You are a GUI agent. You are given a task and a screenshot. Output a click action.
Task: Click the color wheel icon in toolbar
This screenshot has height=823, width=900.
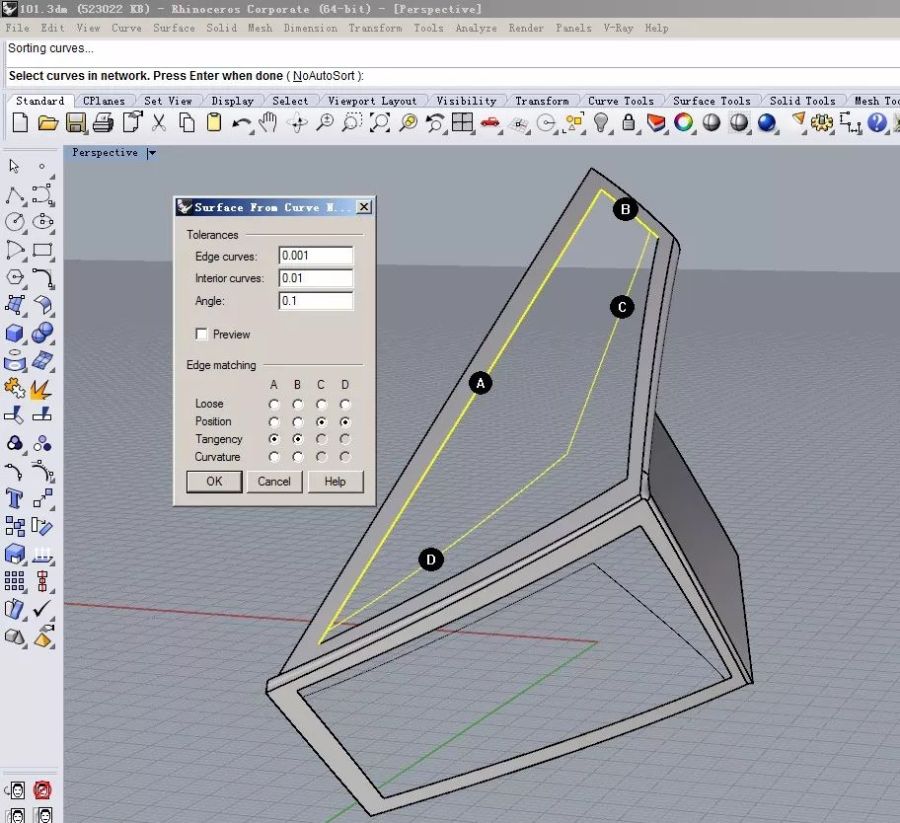684,123
